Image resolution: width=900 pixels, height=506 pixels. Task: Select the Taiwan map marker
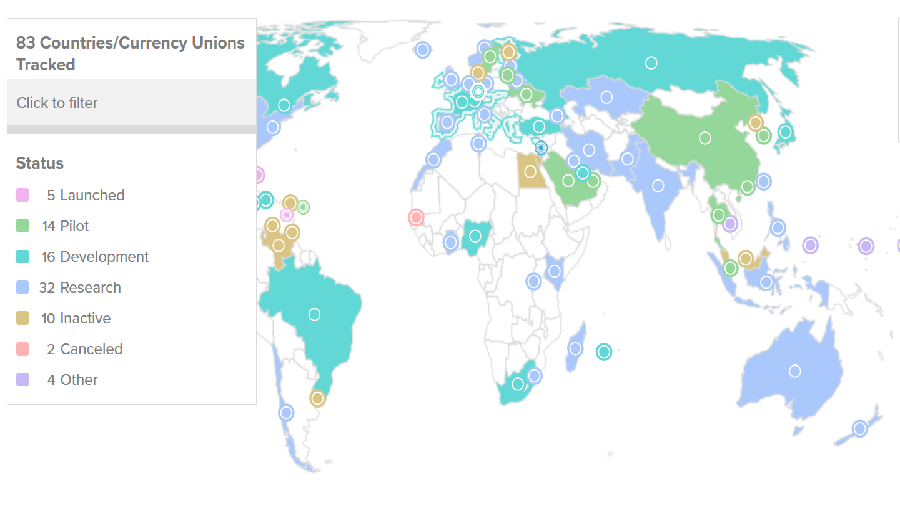pos(763,182)
